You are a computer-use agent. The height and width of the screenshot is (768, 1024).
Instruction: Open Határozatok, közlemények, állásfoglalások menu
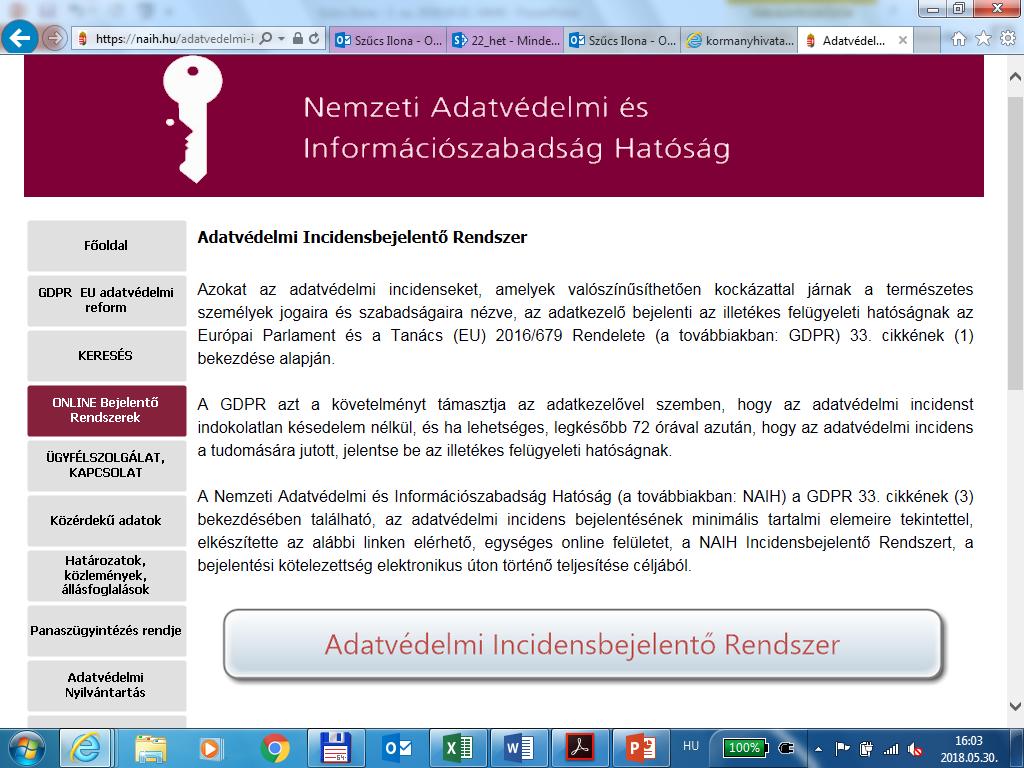106,575
